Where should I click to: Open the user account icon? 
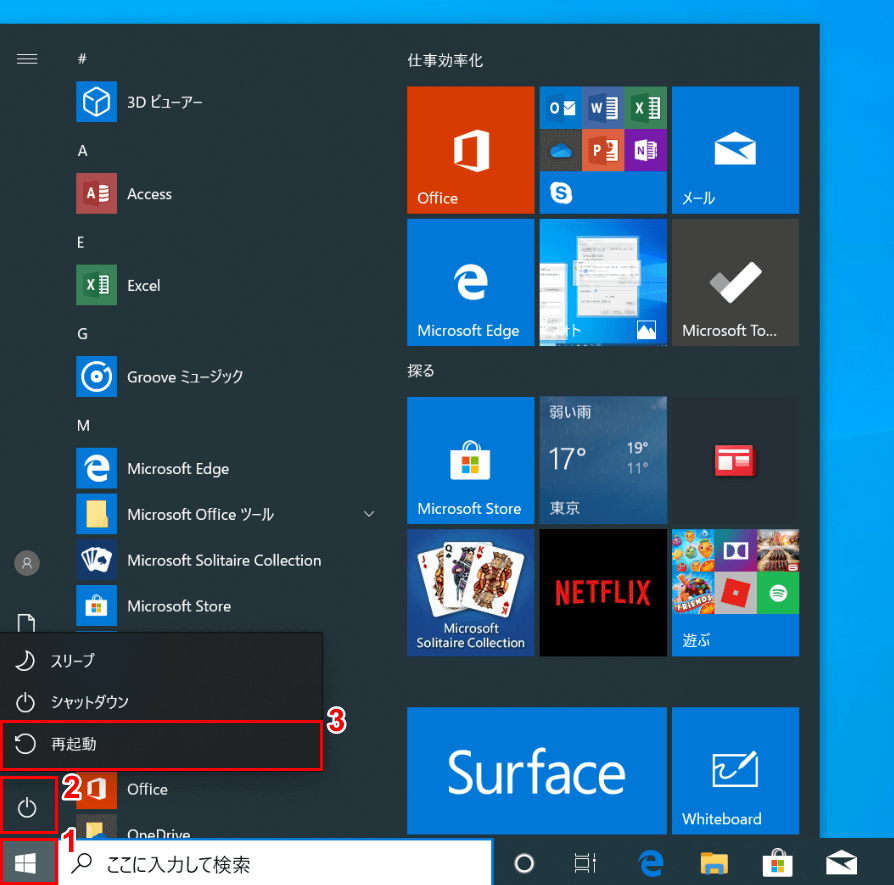[x=27, y=563]
